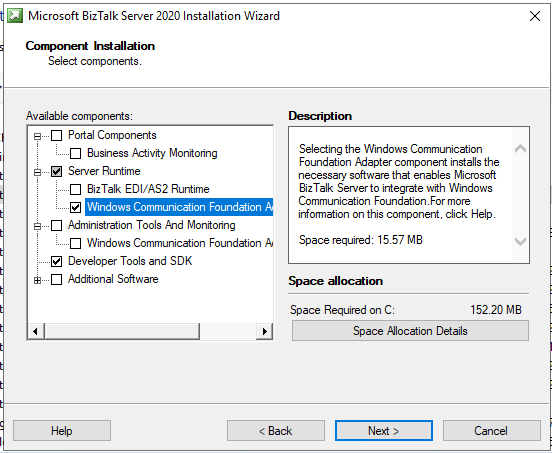Check the Portal Components checkbox
Image resolution: width=552 pixels, height=453 pixels.
coord(57,136)
